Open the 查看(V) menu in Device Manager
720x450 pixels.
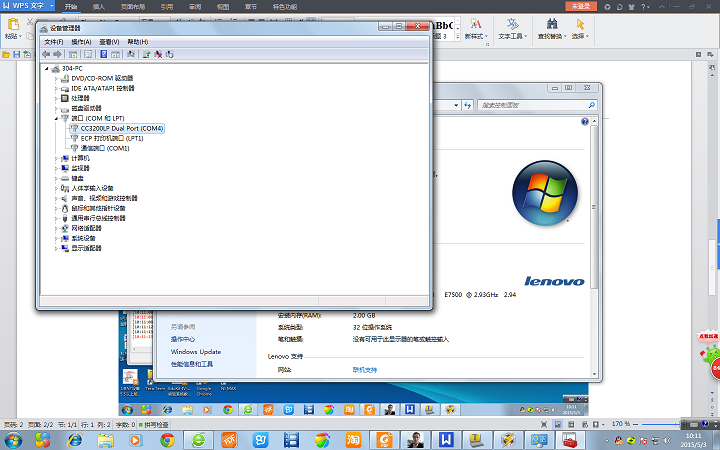(109, 42)
